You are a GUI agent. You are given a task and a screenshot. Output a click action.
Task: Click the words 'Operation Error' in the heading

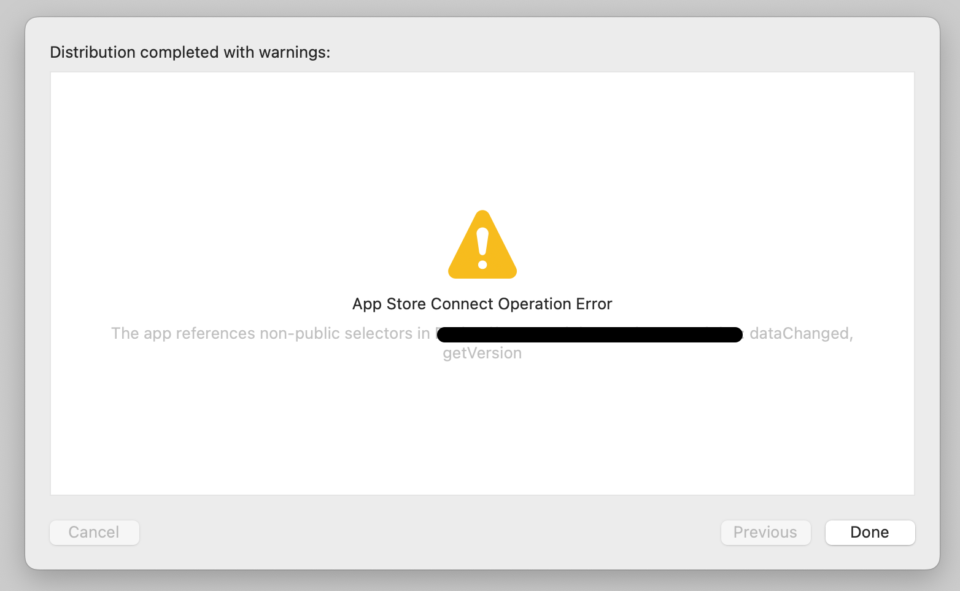[x=555, y=304]
